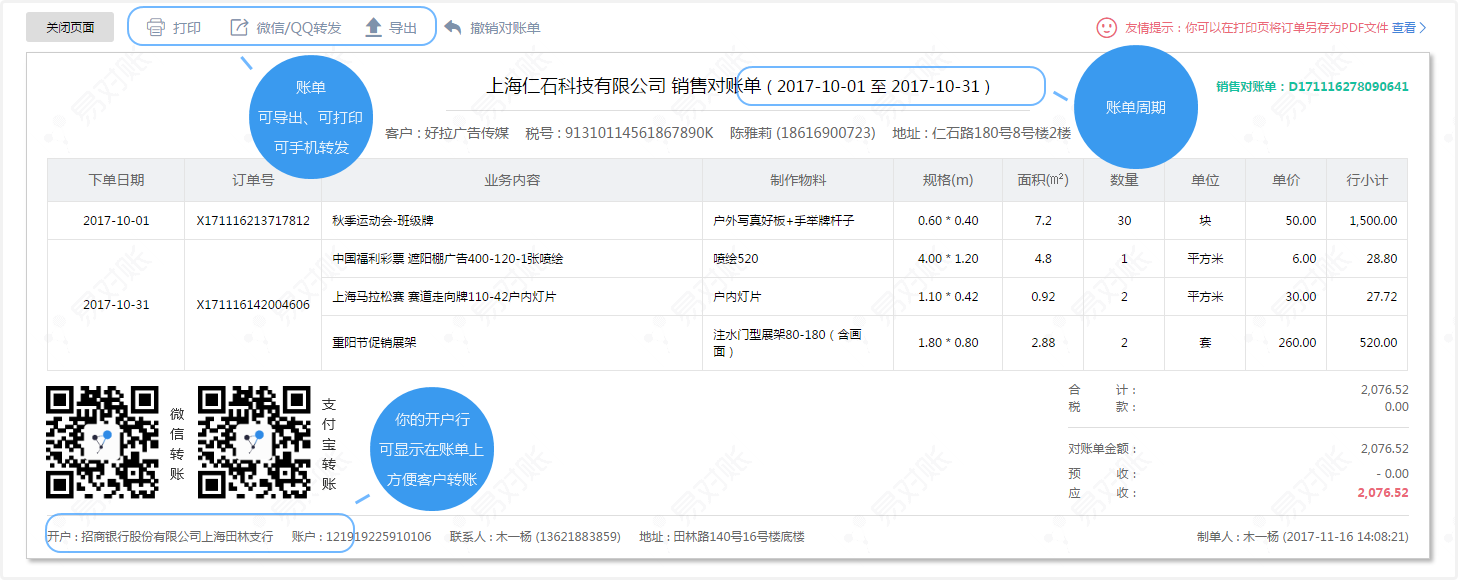Click the 制作物料 column header
Viewport: 1458px width, 580px height.
(798, 180)
